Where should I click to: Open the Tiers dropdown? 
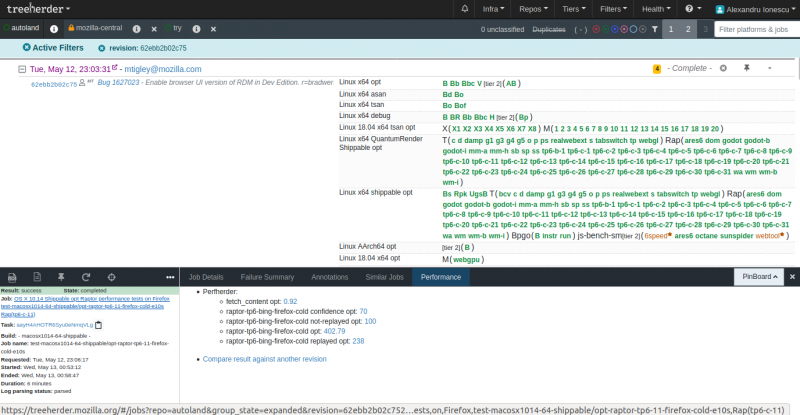573,9
